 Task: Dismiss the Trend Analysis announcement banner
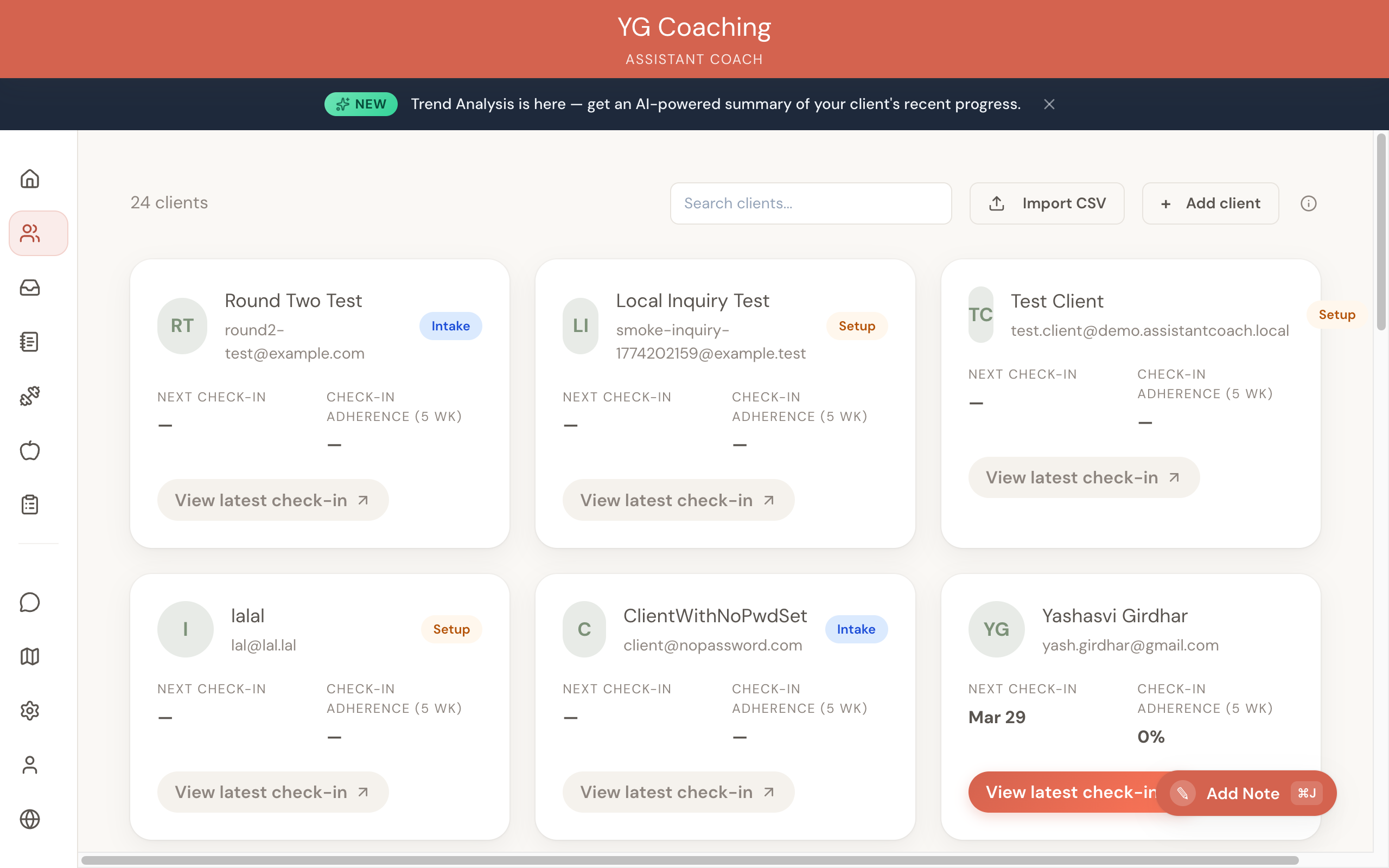pos(1049,104)
